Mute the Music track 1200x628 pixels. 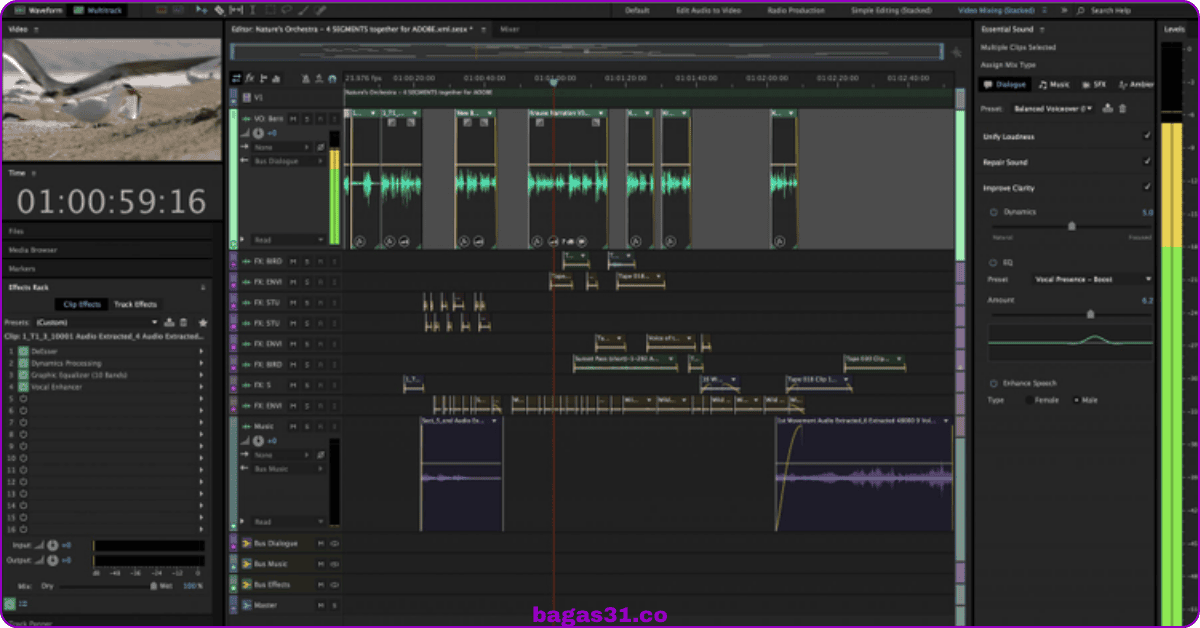tap(294, 426)
